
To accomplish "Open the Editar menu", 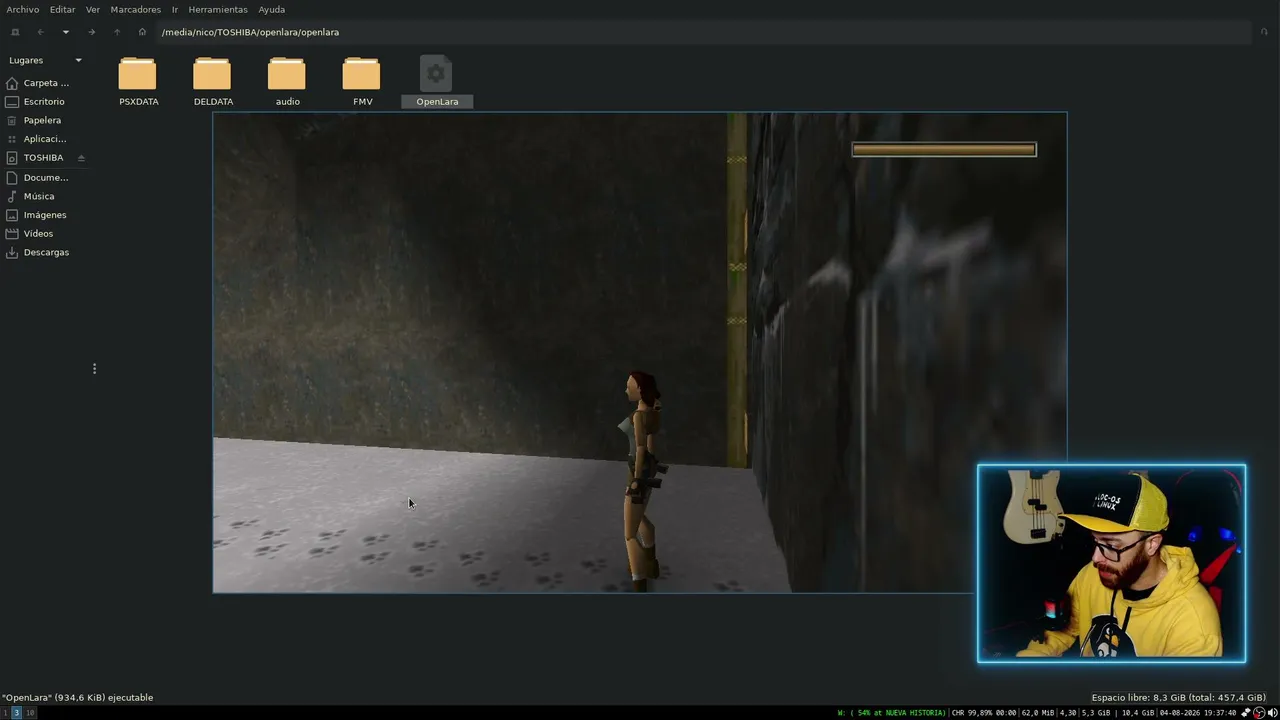I will [x=62, y=9].
